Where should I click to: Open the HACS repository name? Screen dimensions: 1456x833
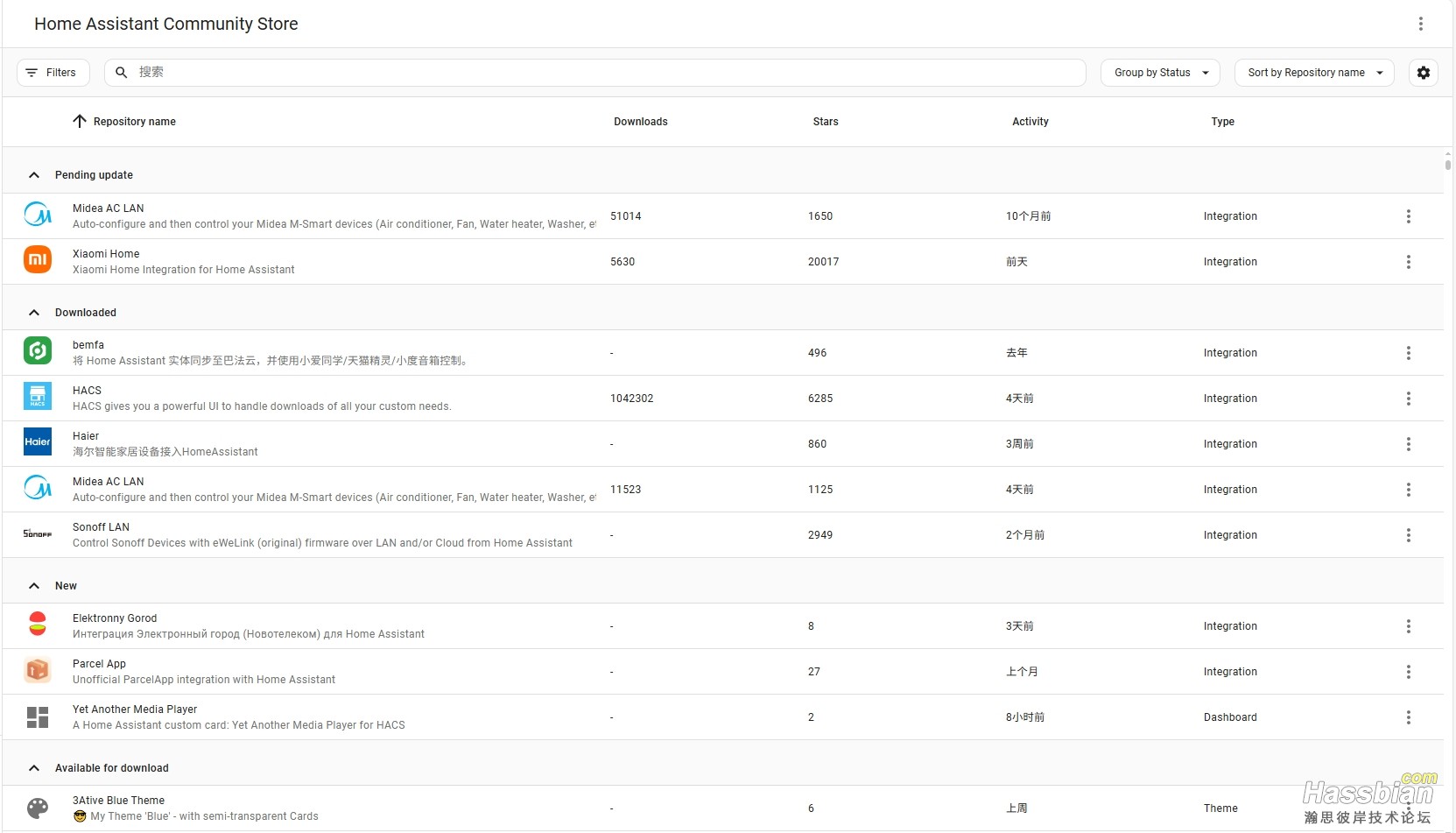point(87,391)
